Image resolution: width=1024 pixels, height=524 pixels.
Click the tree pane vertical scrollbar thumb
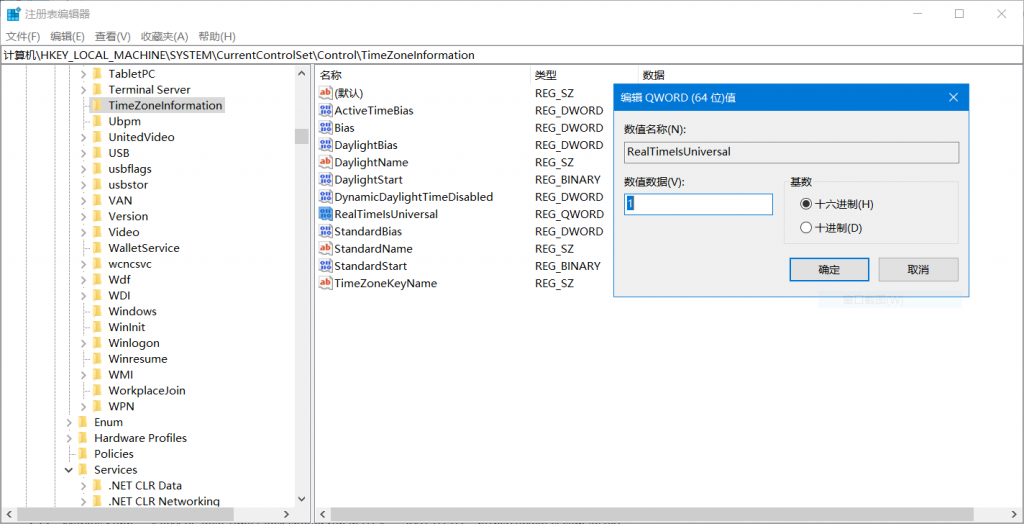pyautogui.click(x=301, y=136)
